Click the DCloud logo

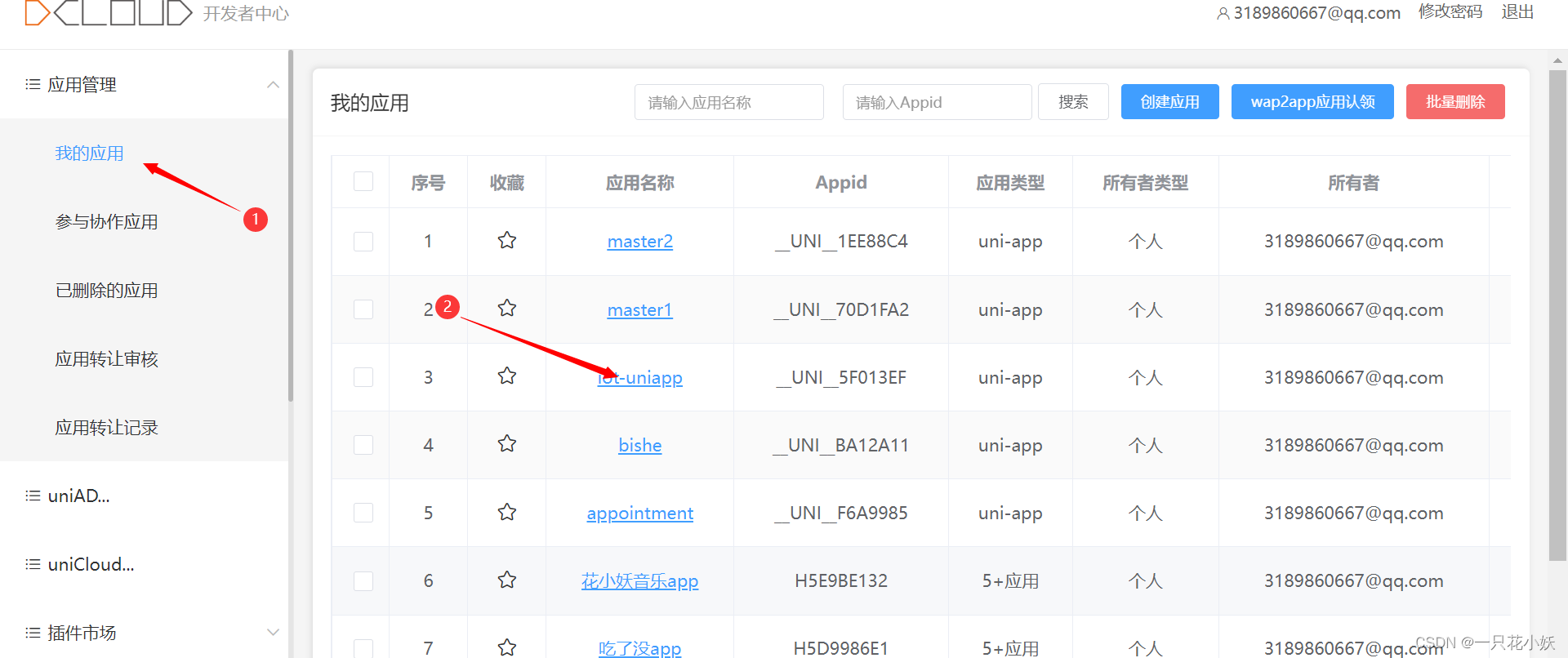point(109,13)
